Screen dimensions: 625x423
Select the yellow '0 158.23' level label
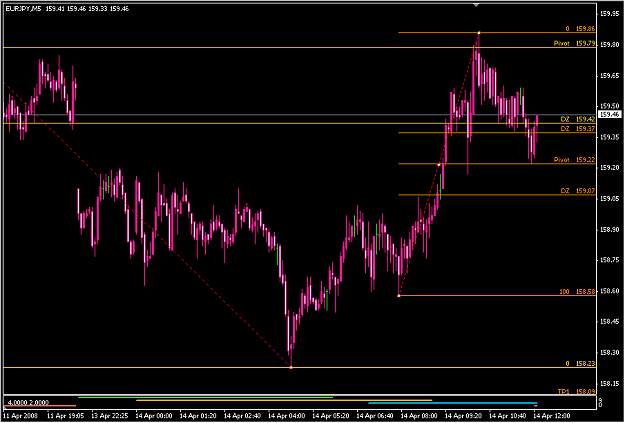coord(580,364)
